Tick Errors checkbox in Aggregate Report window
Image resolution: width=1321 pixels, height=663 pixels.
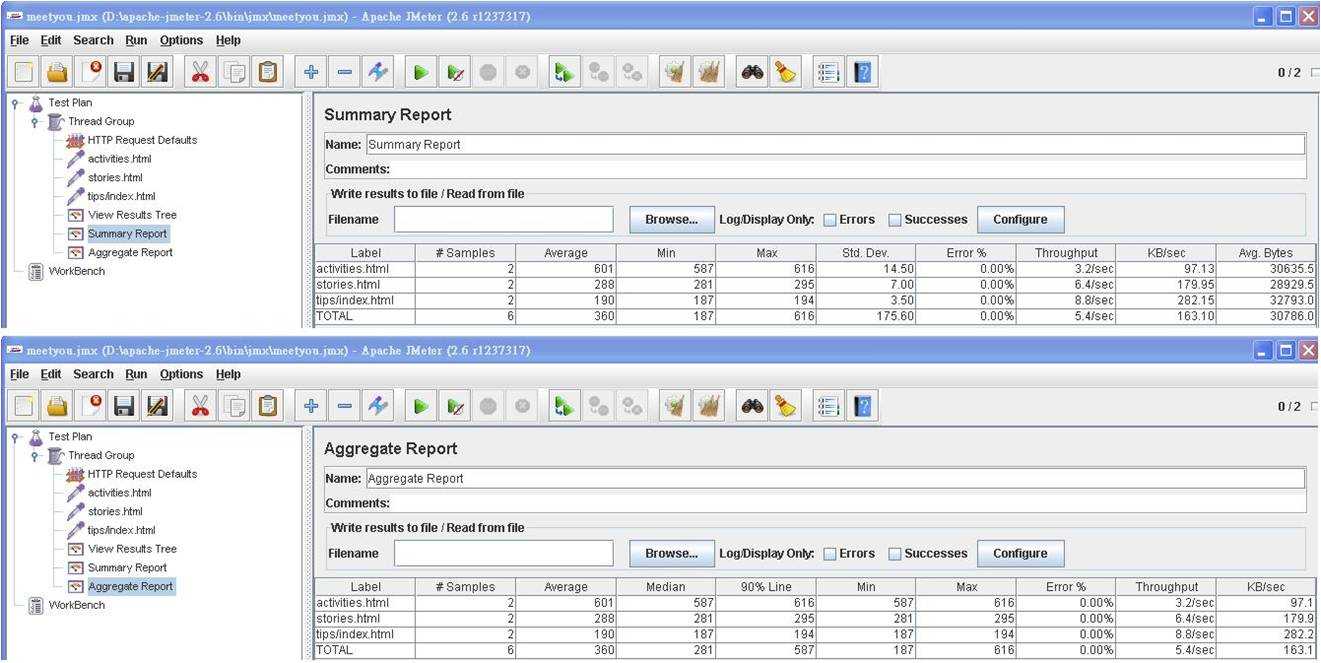click(x=830, y=554)
